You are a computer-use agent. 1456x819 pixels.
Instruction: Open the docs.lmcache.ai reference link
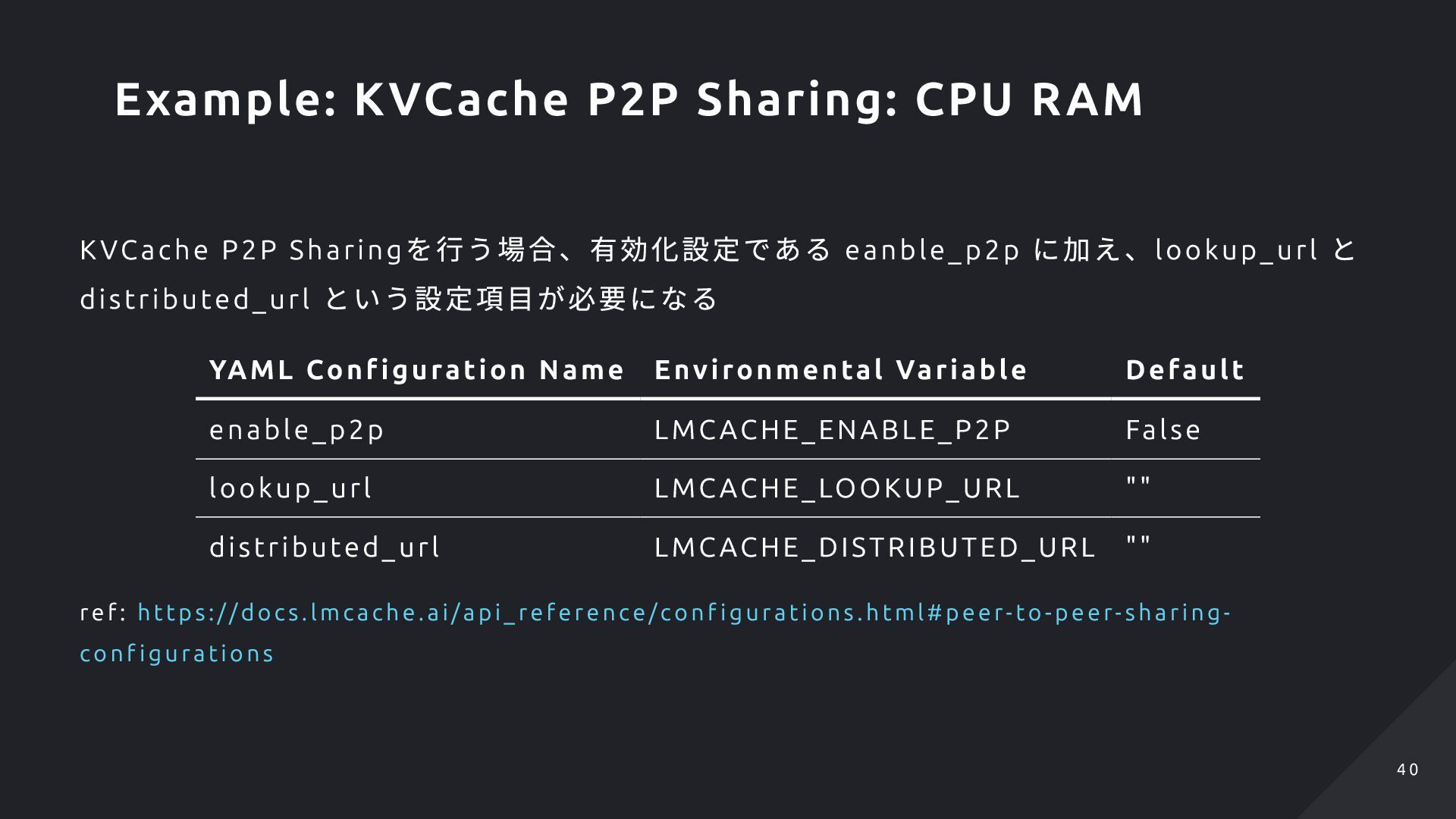tap(684, 613)
